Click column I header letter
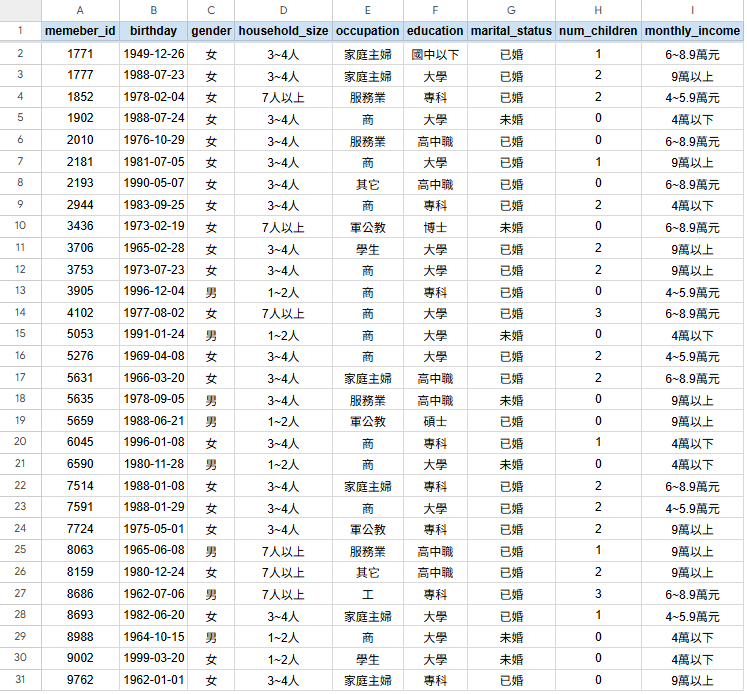This screenshot has width=747, height=694. (x=692, y=10)
